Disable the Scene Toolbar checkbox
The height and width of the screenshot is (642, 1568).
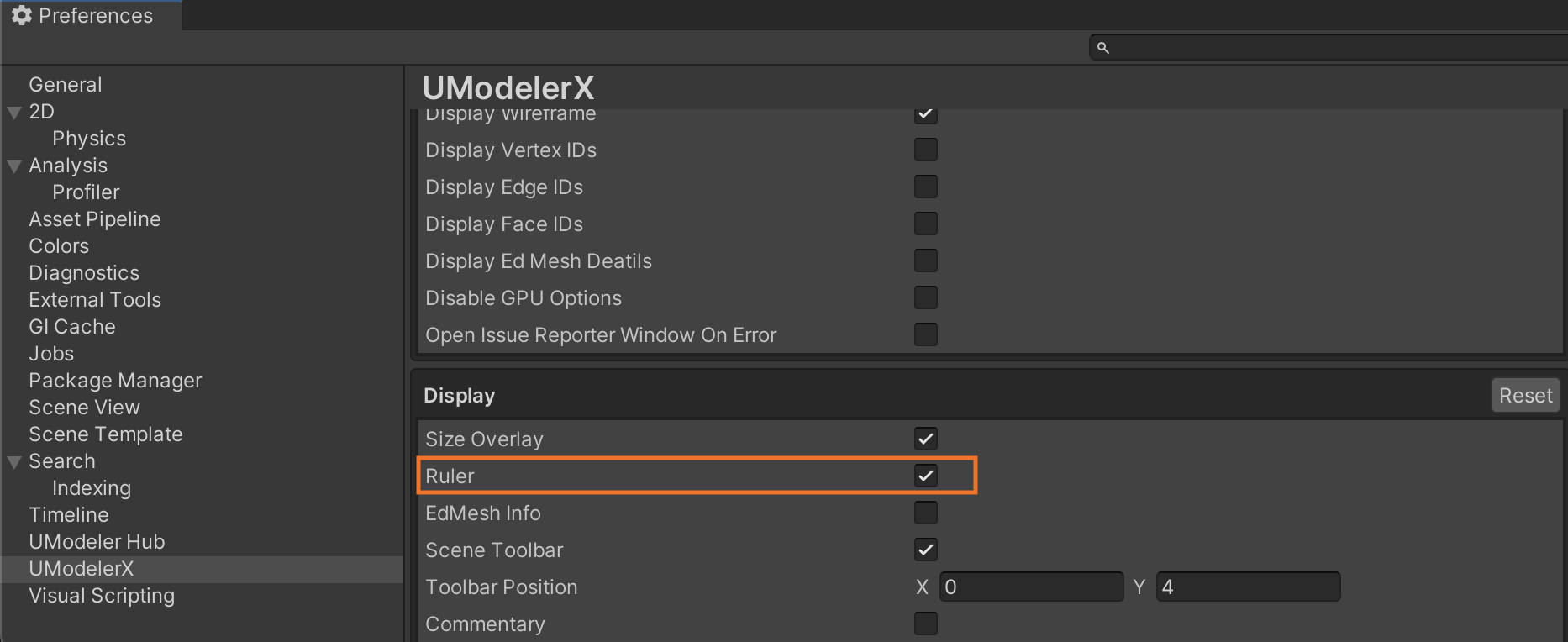pos(926,550)
